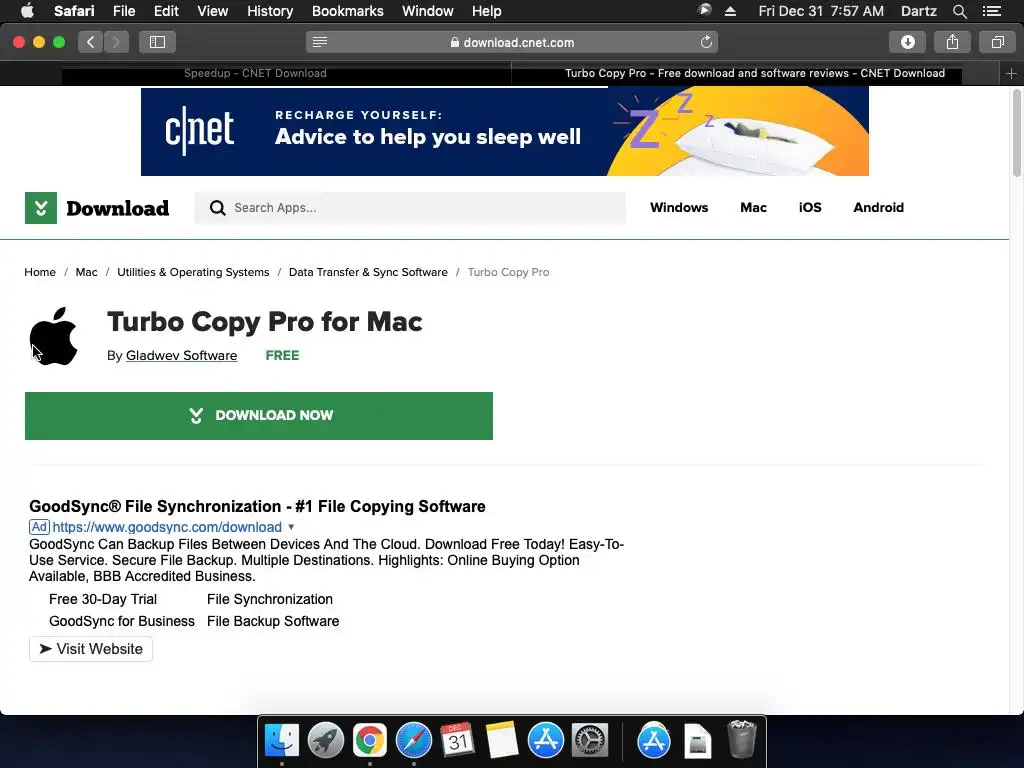Click the download.cnet.com address bar
The image size is (1024, 768).
pyautogui.click(x=512, y=42)
